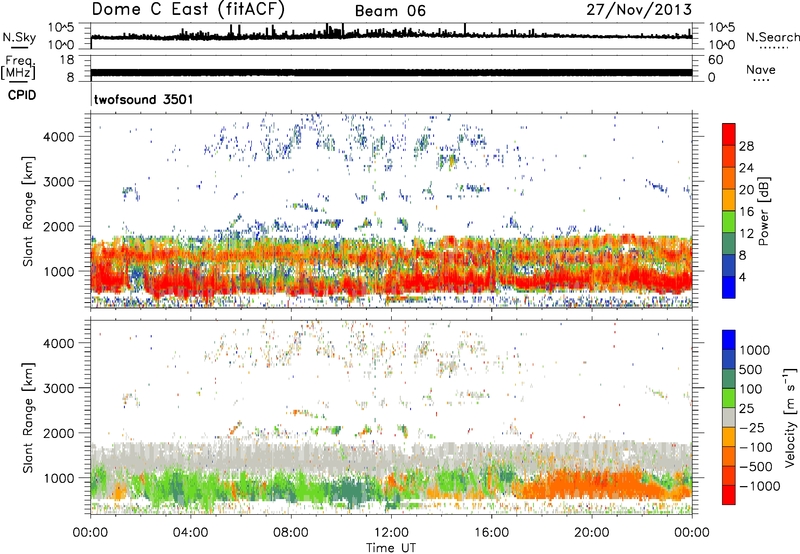Select the "24" power color bar label
800x554 pixels.
(746, 168)
